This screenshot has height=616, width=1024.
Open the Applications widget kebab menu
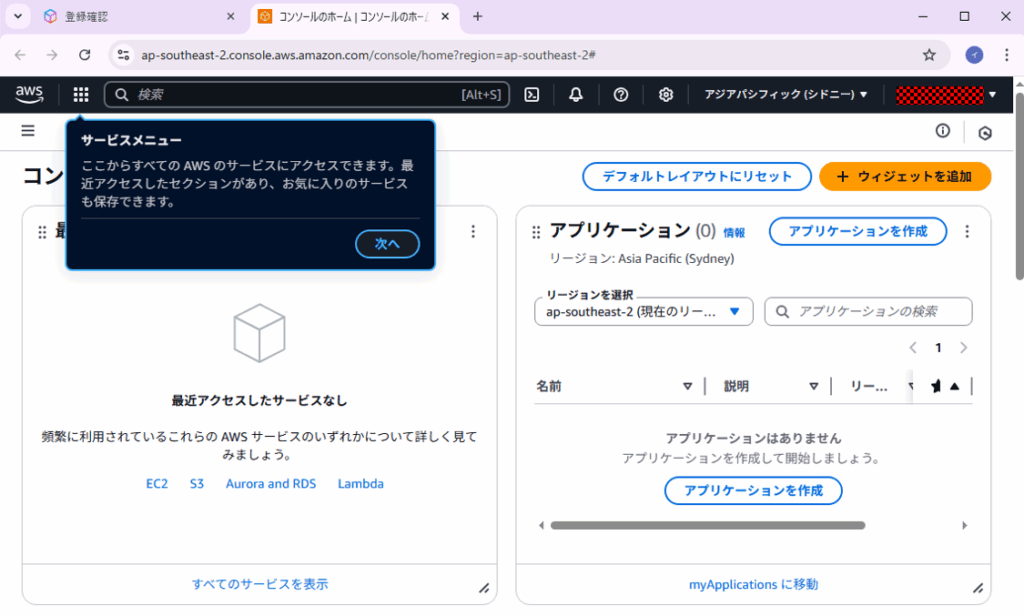click(x=966, y=232)
